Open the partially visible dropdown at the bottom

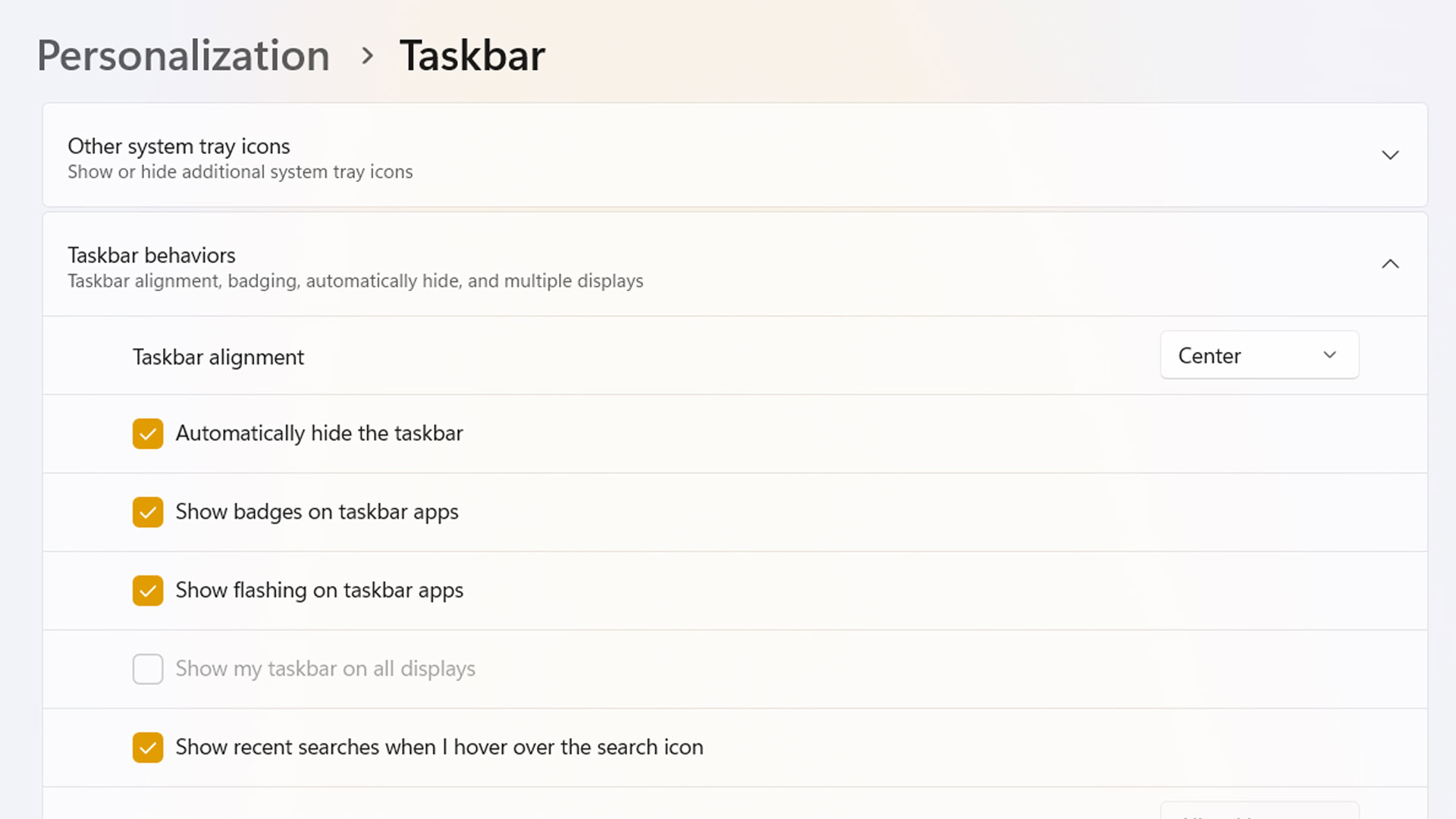point(1259,811)
